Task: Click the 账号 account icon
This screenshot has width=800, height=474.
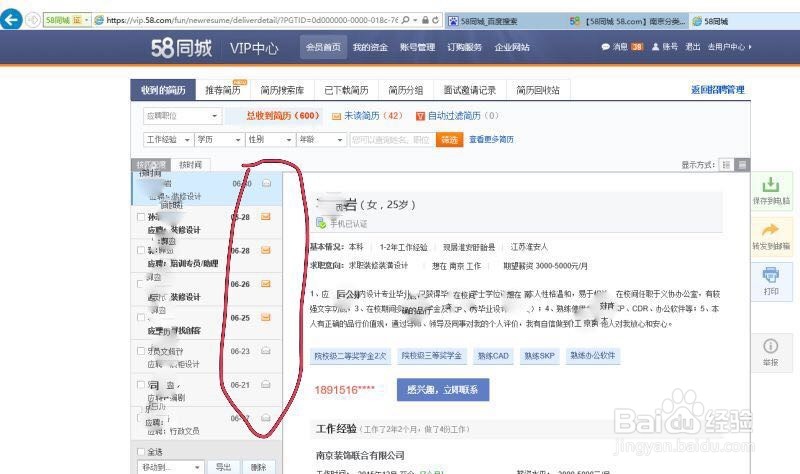Action: (656, 46)
